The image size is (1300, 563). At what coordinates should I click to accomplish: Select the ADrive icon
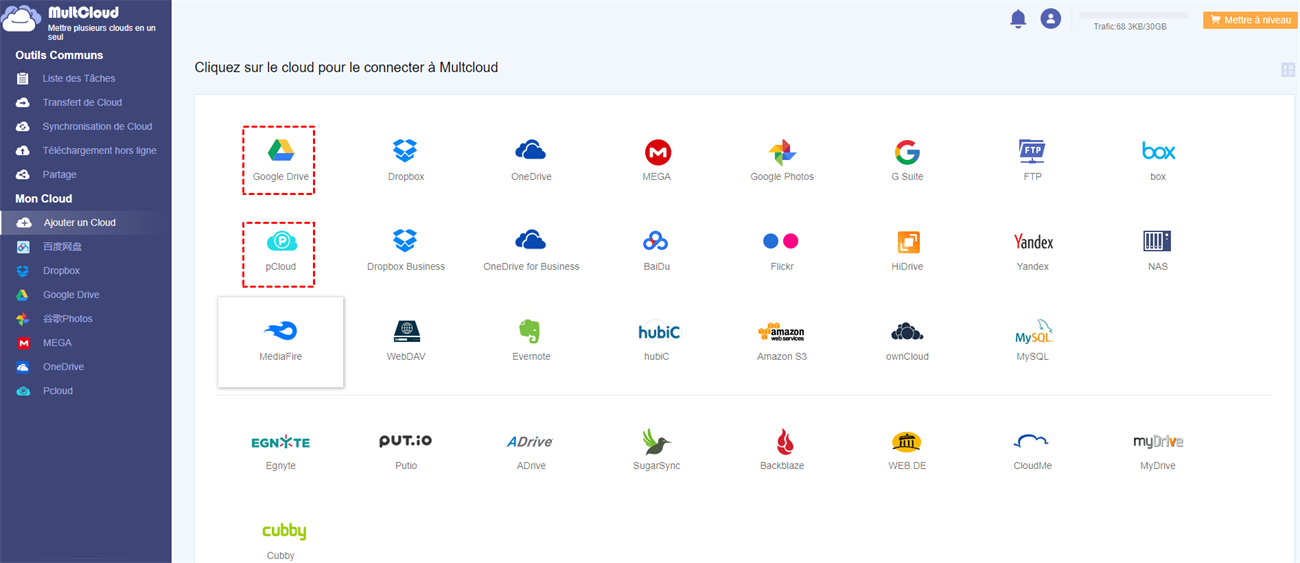531,441
